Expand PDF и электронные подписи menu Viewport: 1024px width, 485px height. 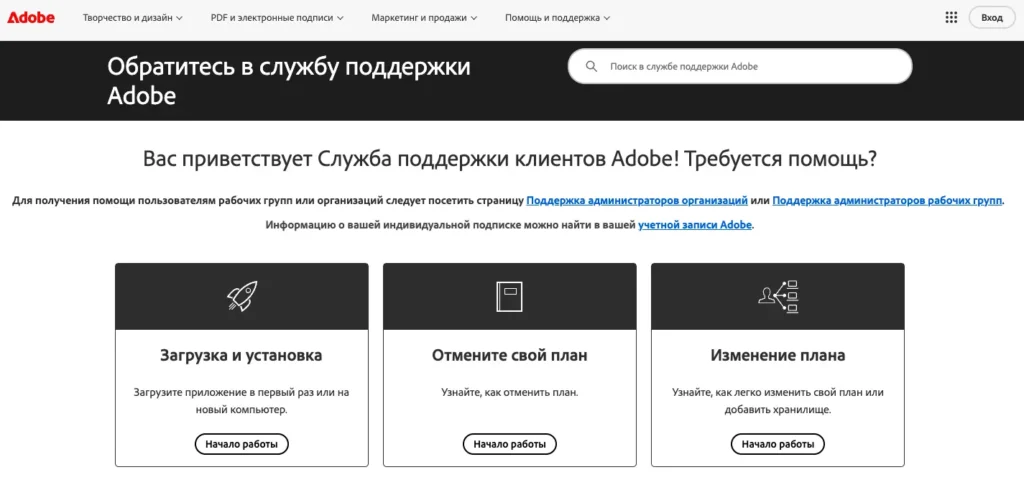pyautogui.click(x=277, y=18)
